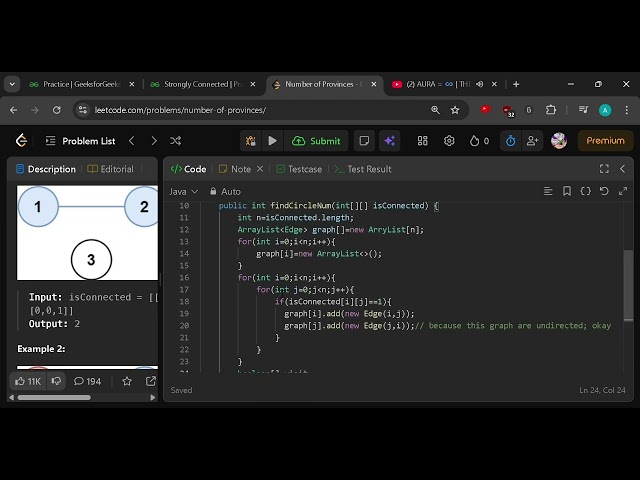
Task: Open the notes sticky icon
Action: pos(365,141)
